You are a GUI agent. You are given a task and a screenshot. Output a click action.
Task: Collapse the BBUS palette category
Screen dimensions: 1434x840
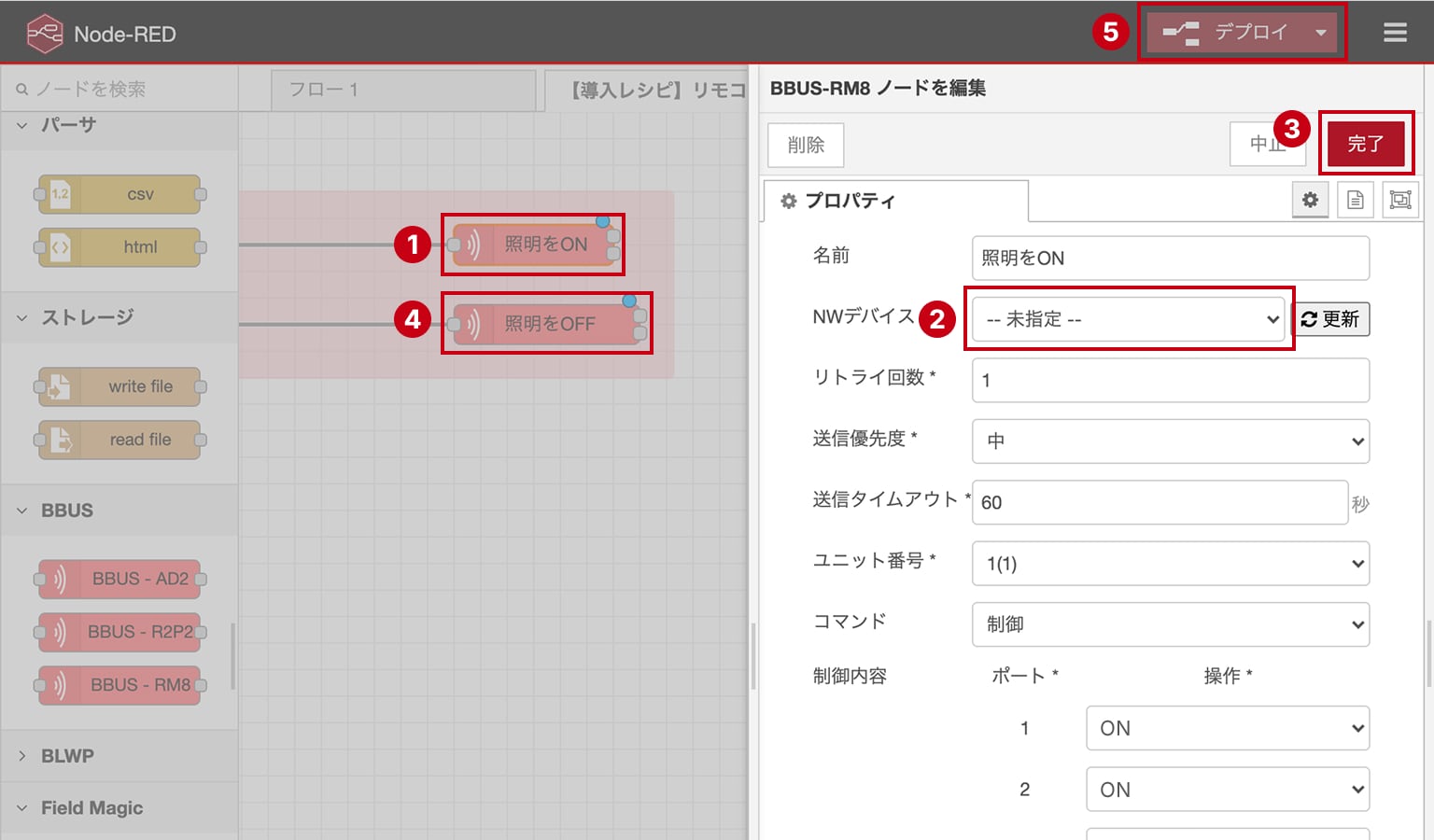[119, 511]
